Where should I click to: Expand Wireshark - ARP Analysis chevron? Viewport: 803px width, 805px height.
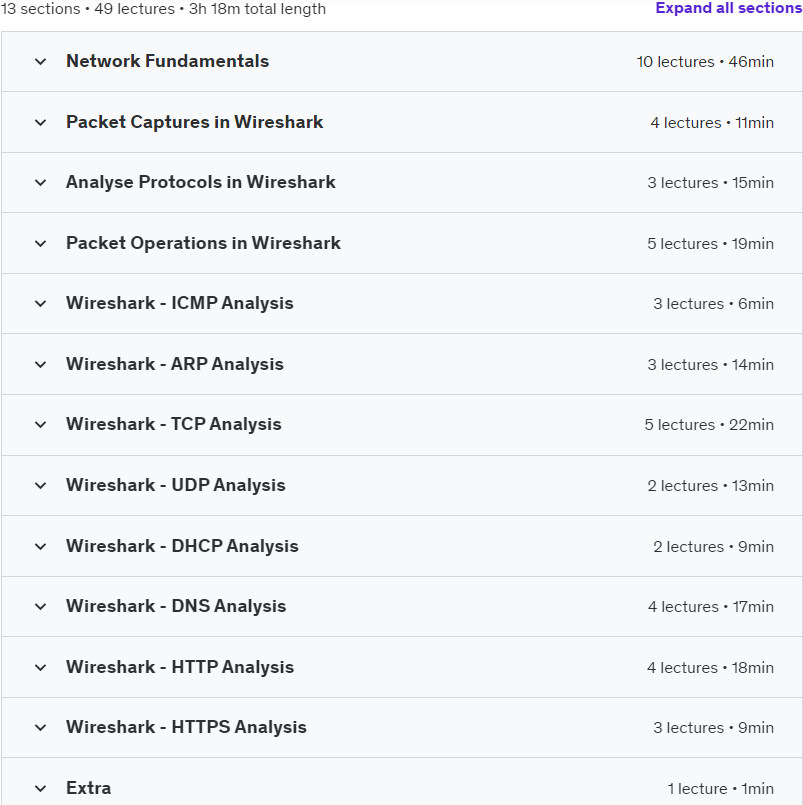(41, 365)
